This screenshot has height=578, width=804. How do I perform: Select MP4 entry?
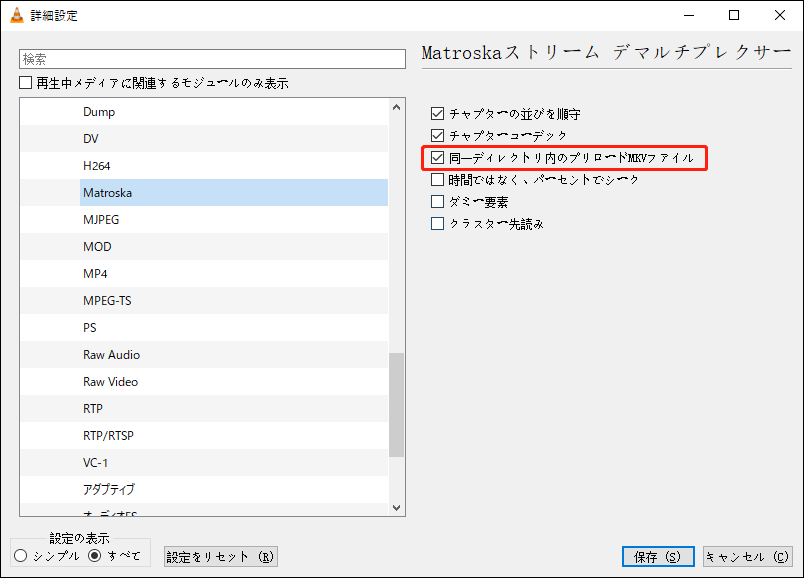click(x=204, y=273)
